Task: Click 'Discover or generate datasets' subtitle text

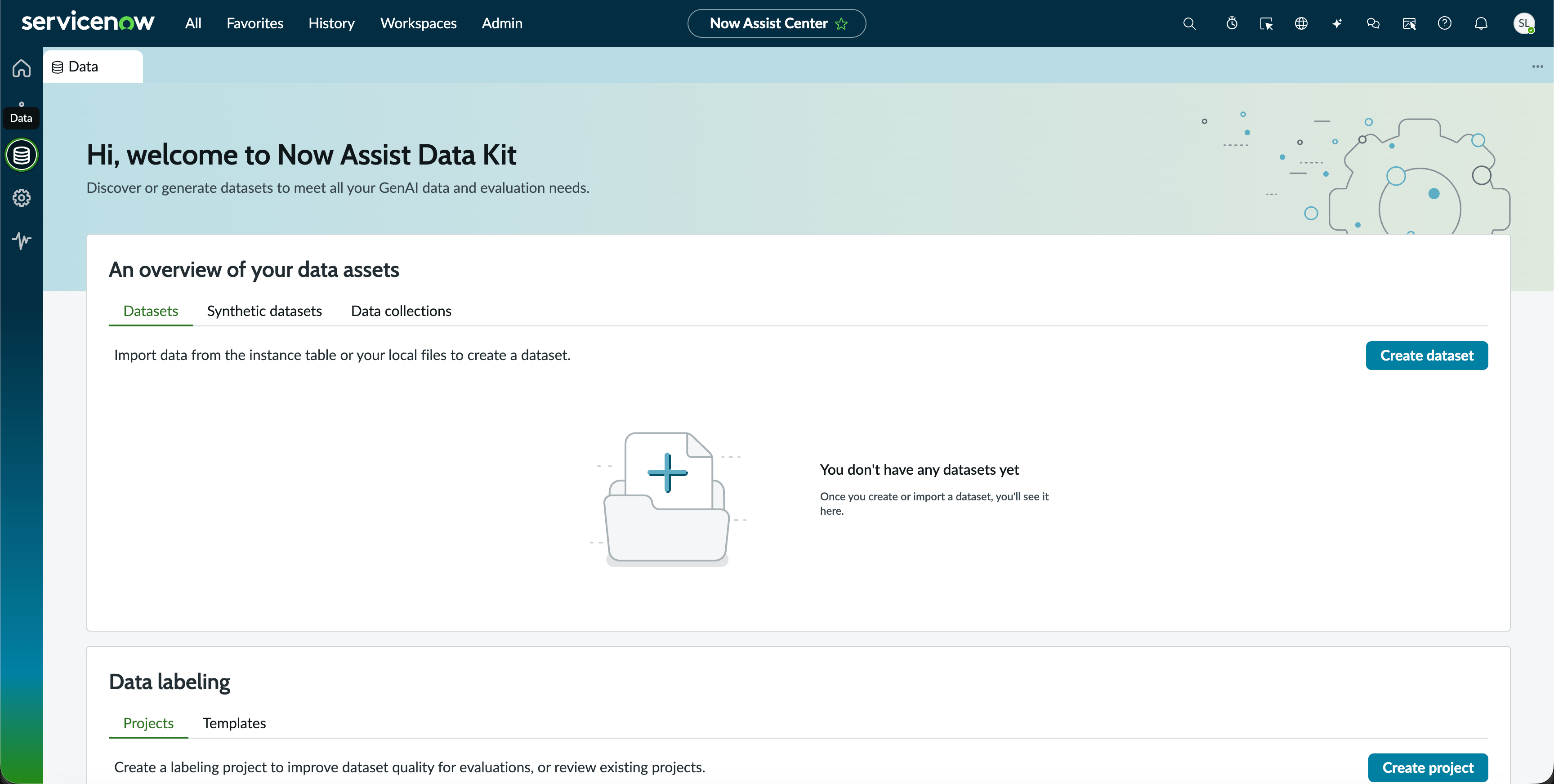Action: tap(338, 188)
